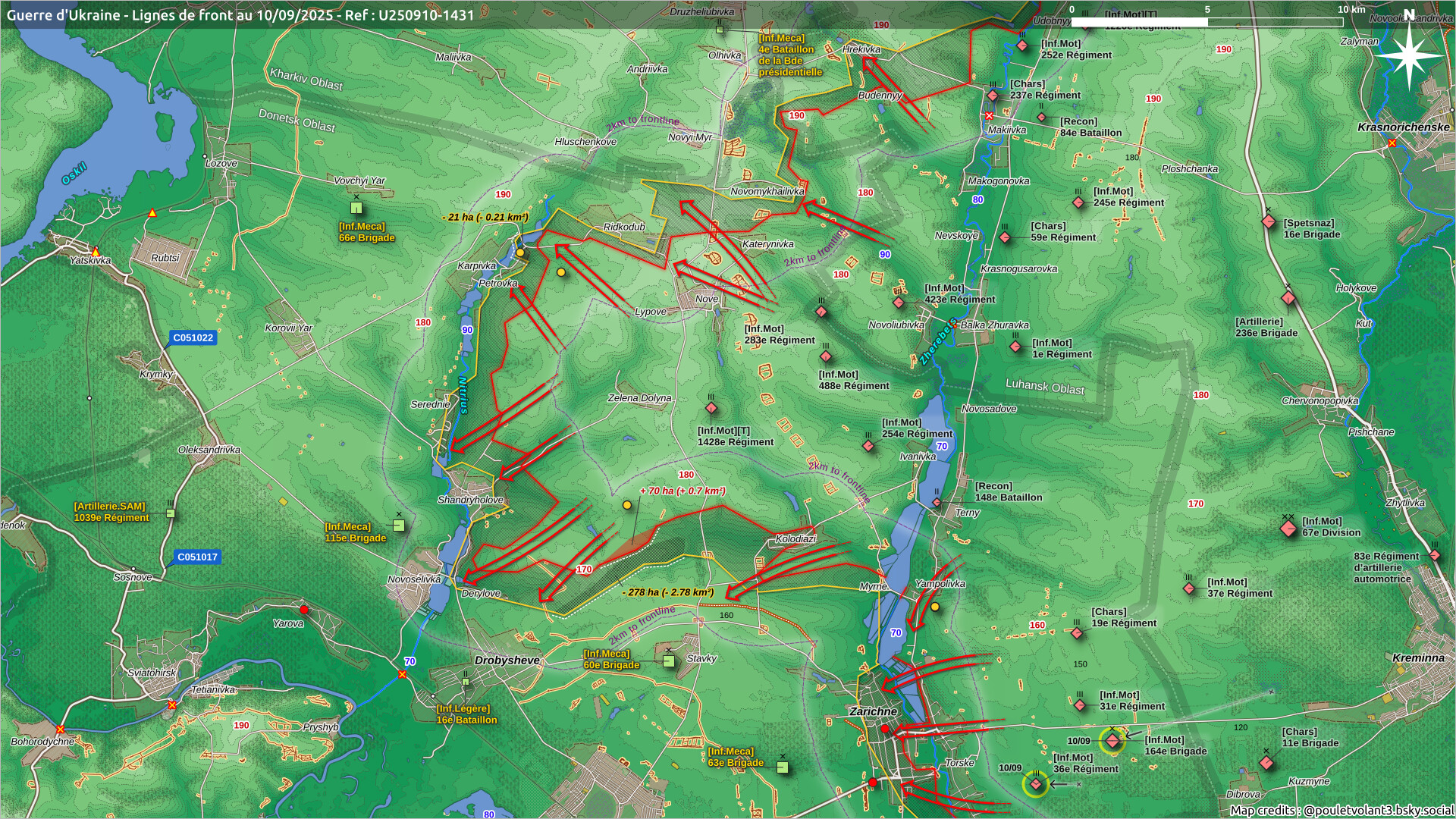Click the blue C051017 road label
The width and height of the screenshot is (1456, 819).
click(x=197, y=557)
